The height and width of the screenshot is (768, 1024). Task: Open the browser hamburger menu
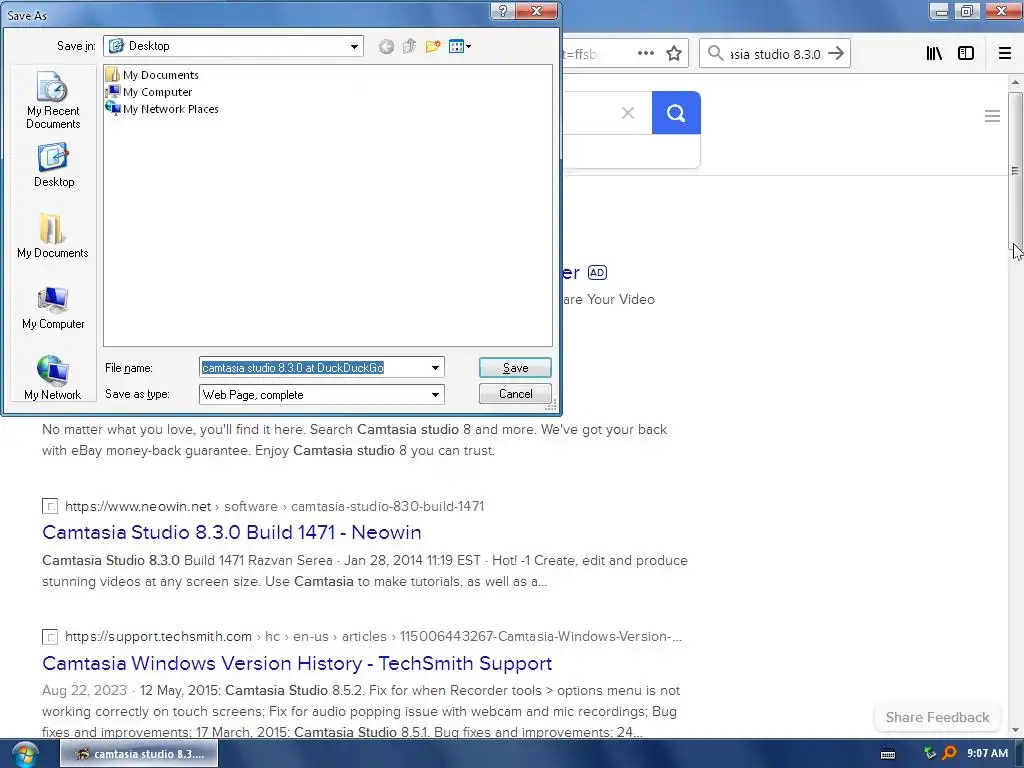pyautogui.click(x=1005, y=54)
